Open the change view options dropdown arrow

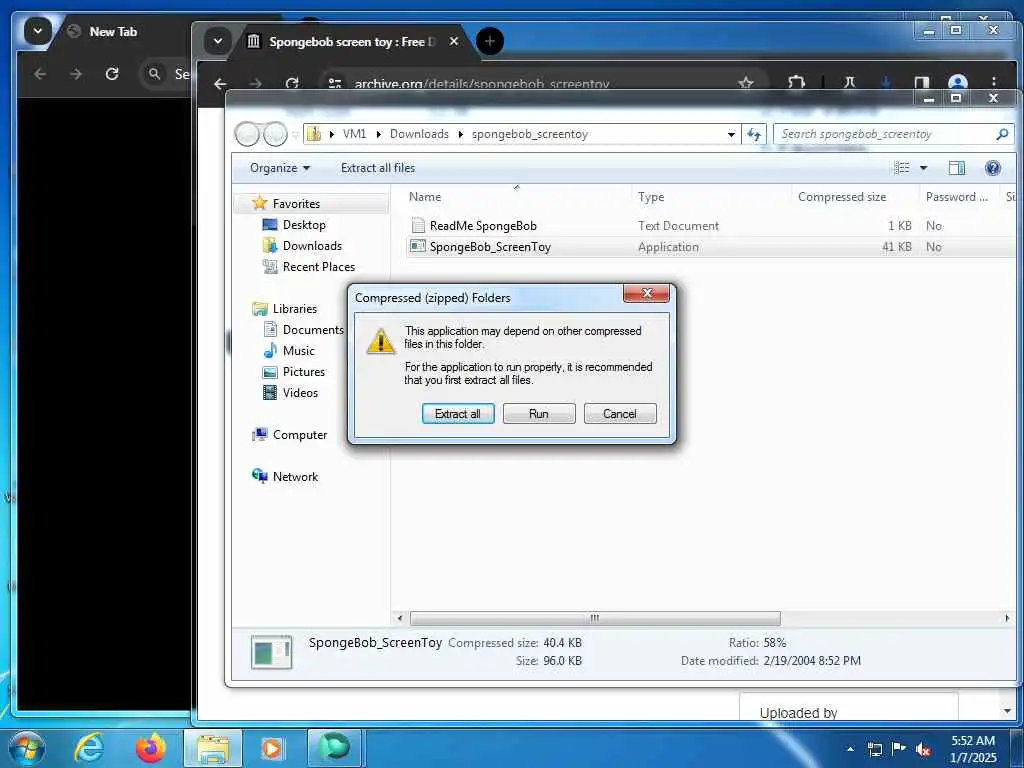click(x=923, y=168)
